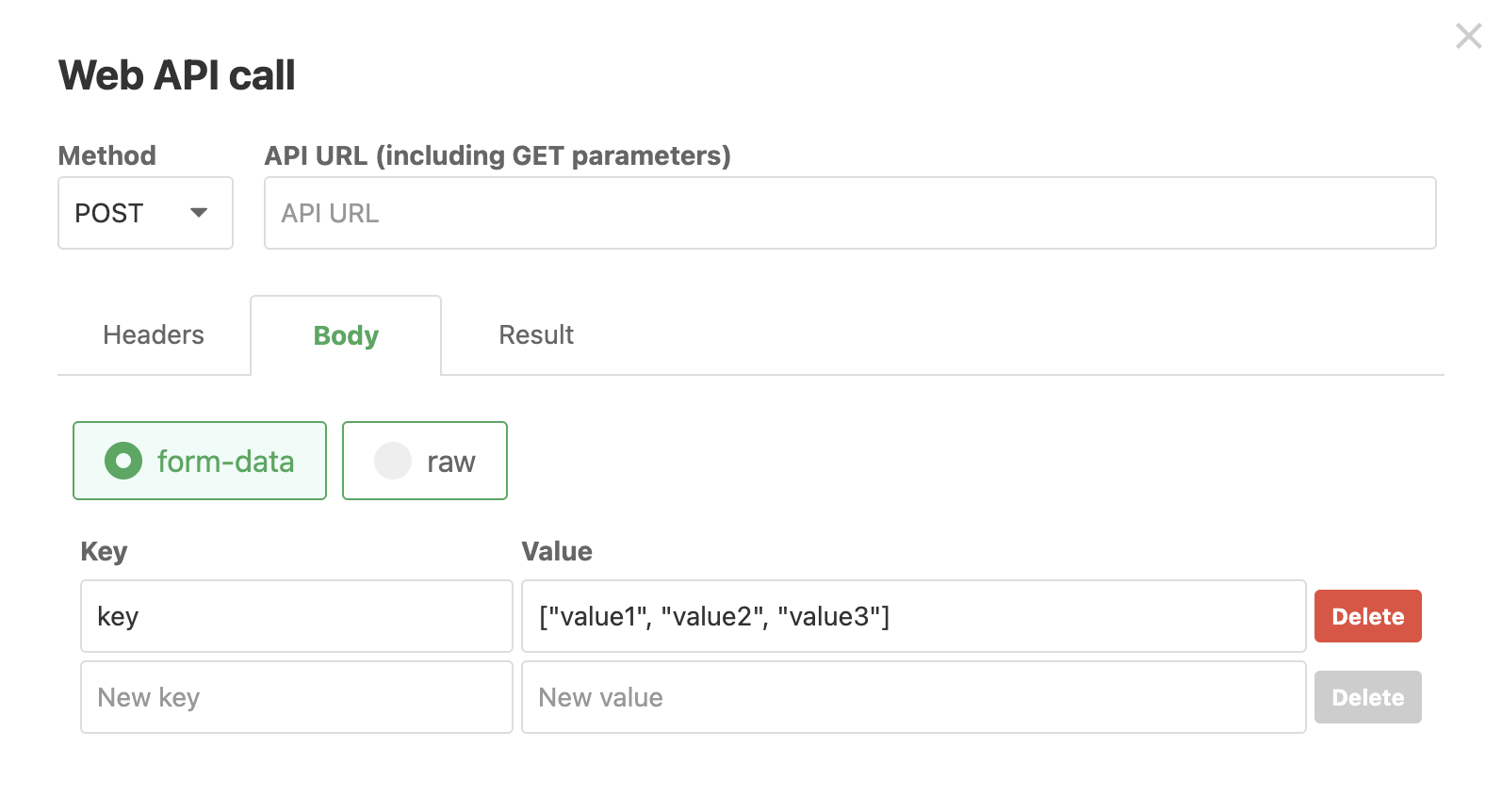Delete the existing key-value row
The image size is (1502, 812).
tap(1367, 616)
